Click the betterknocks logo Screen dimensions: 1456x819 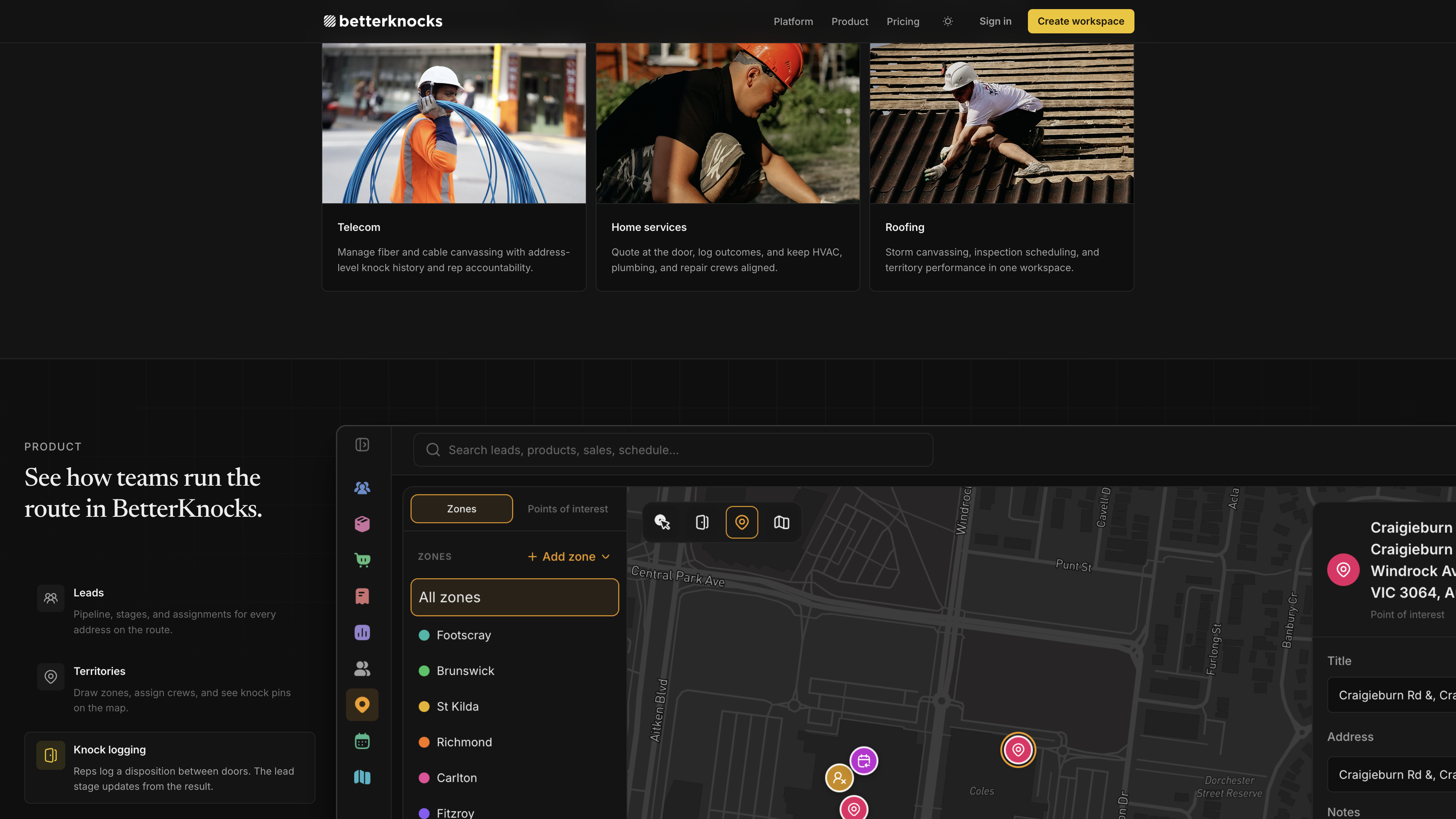point(383,21)
